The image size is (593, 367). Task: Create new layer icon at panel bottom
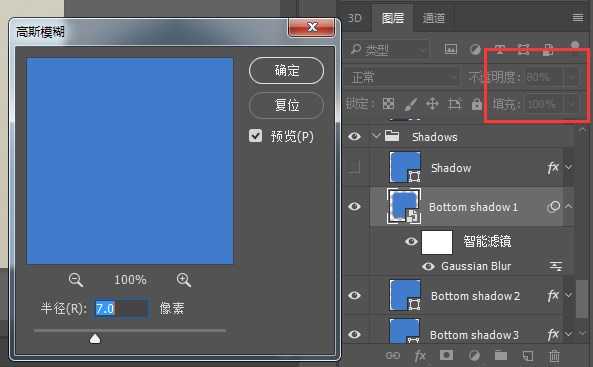pyautogui.click(x=528, y=356)
